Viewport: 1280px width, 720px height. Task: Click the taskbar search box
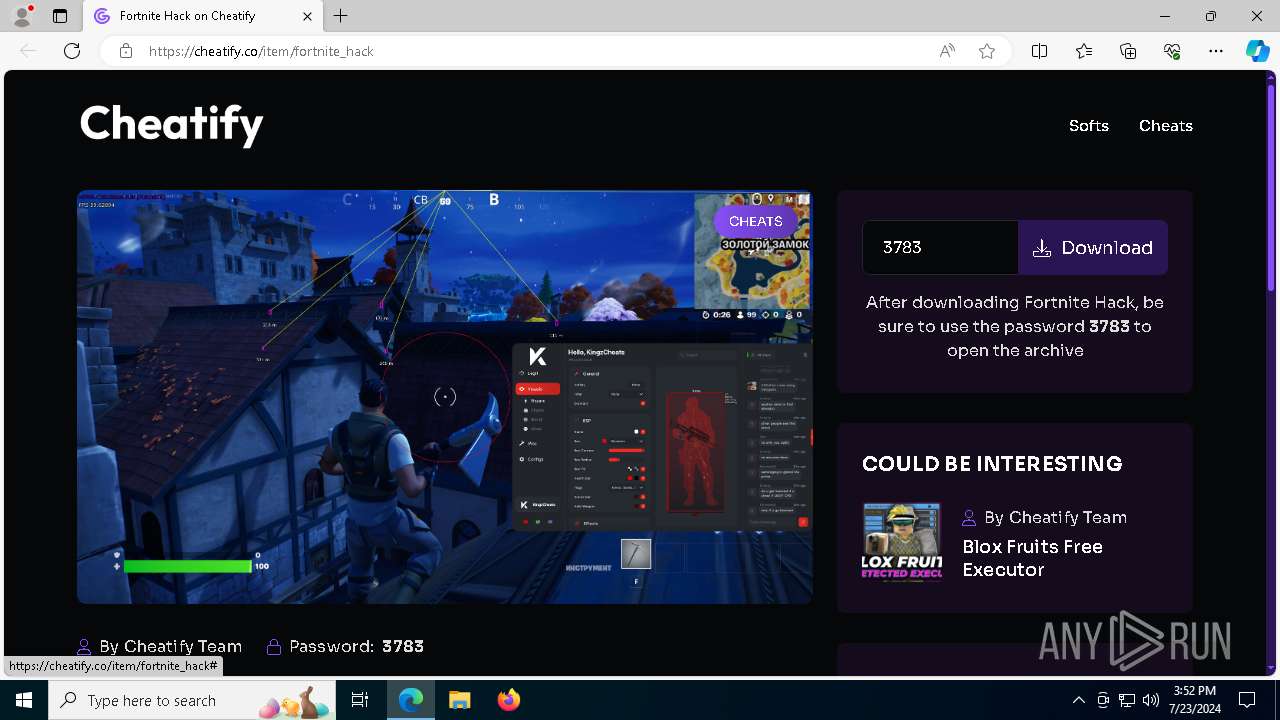pyautogui.click(x=192, y=700)
